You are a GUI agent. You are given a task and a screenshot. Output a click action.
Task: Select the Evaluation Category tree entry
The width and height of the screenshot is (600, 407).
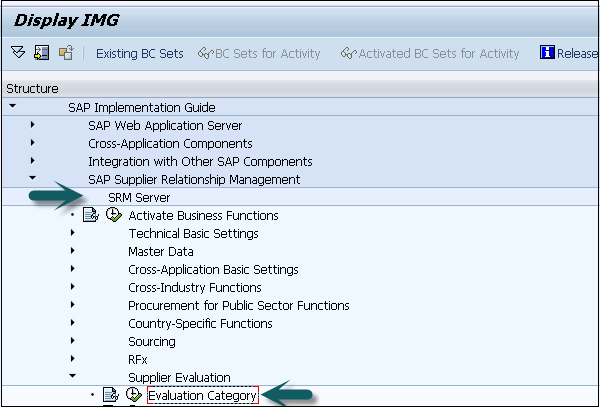coord(203,396)
